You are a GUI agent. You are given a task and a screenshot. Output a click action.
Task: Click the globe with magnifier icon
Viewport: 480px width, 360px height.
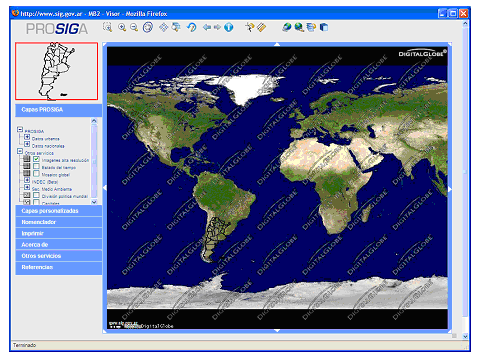coord(299,27)
